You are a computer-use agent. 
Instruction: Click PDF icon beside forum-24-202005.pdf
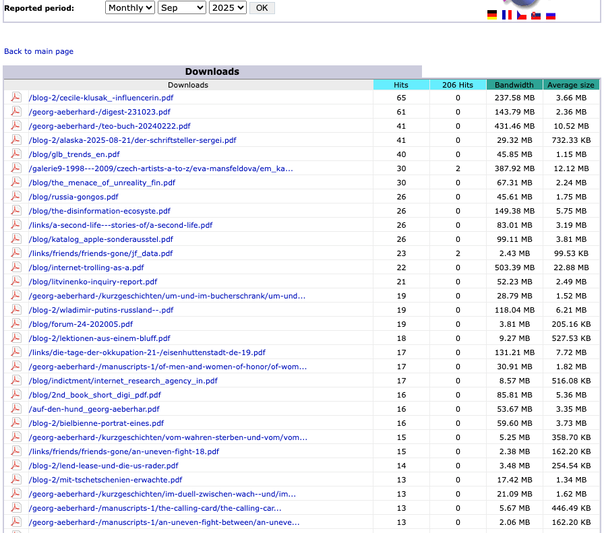tap(16, 324)
